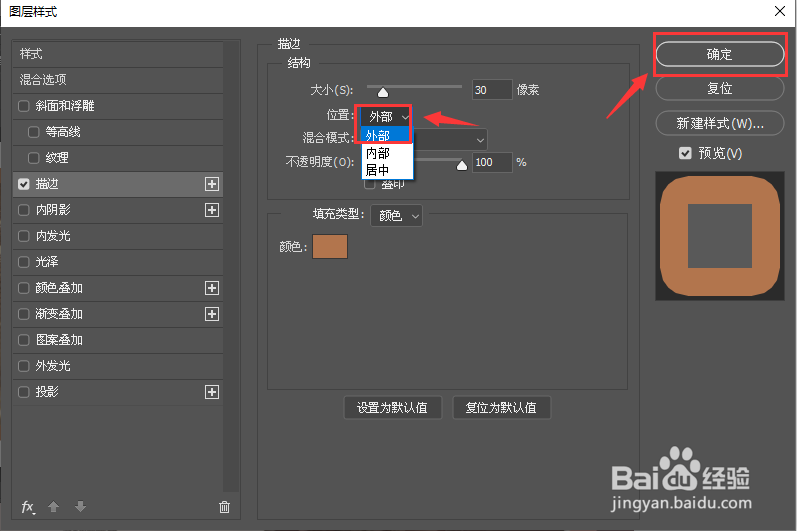Add another 渐变叠加 effect with plus icon
This screenshot has width=797, height=531.
(212, 314)
